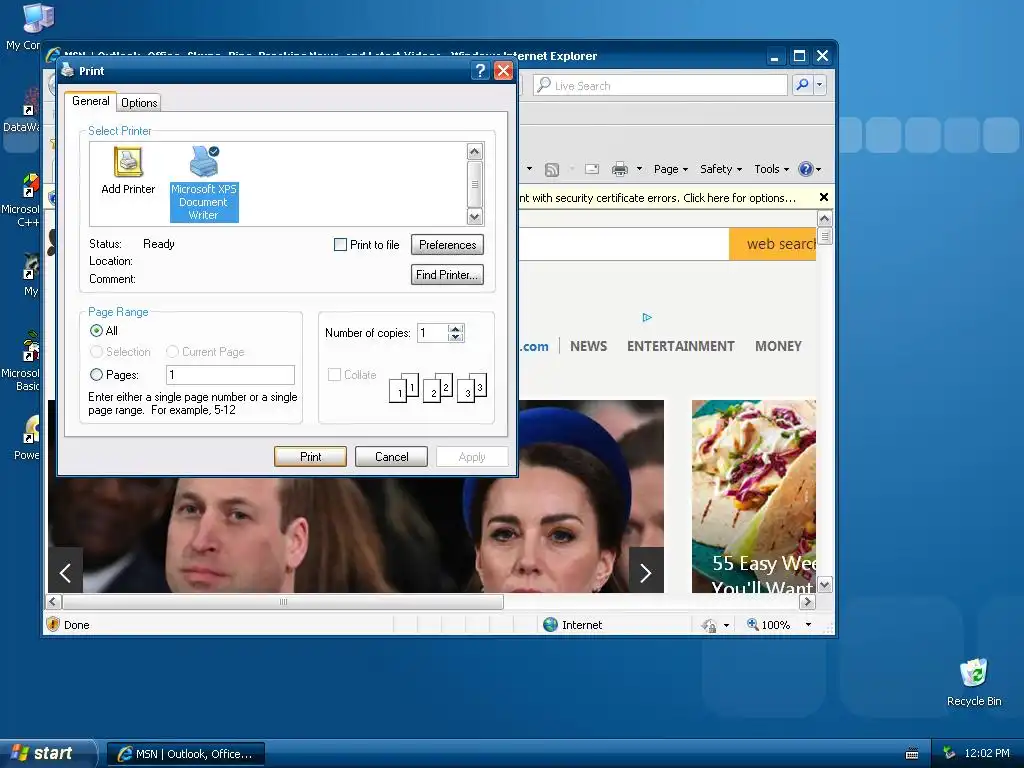Screen dimensions: 1024x768
Task: Click the keyboard icon in system tray
Action: point(912,754)
